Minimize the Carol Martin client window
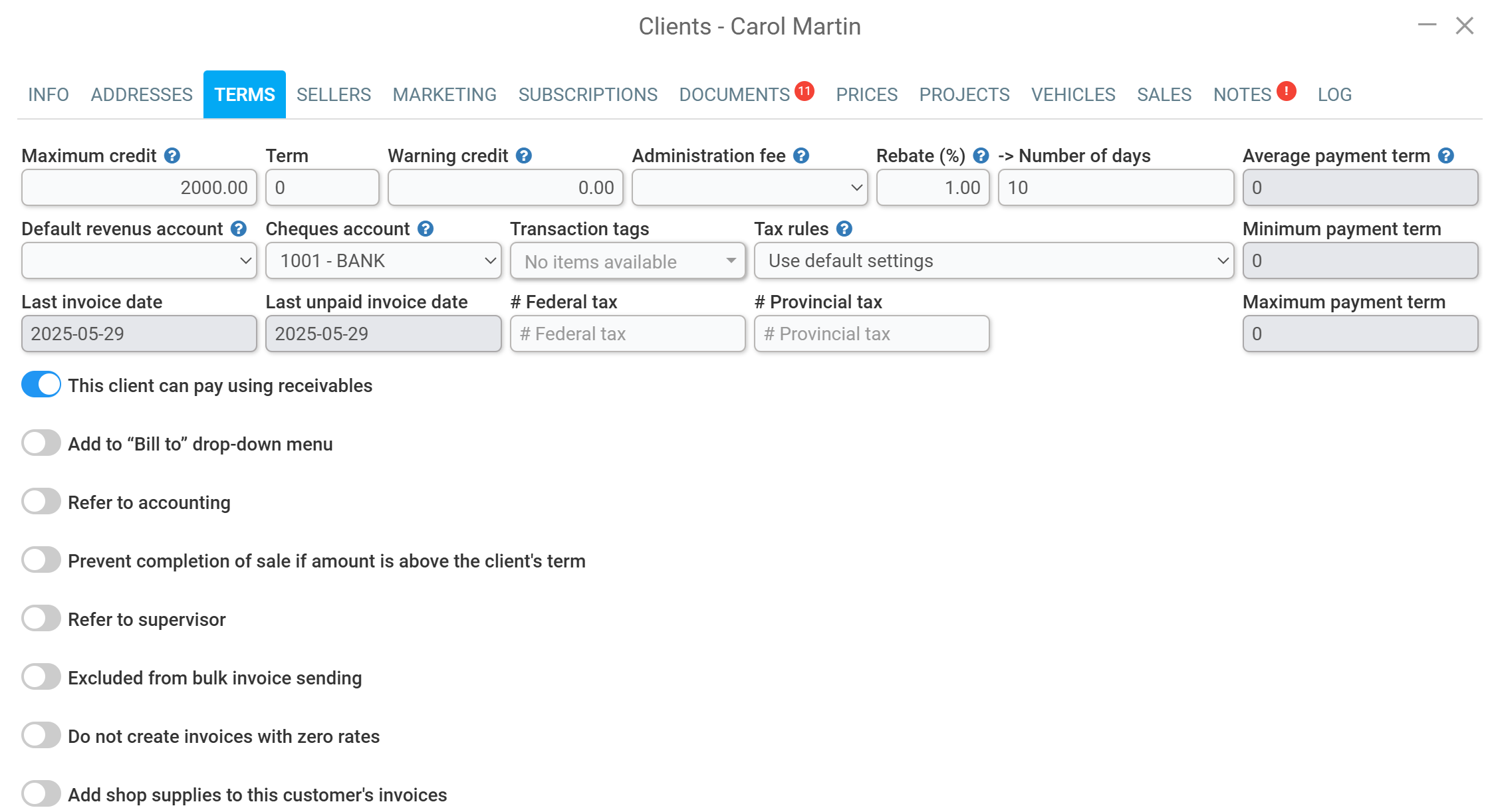This screenshot has height=812, width=1490. (x=1426, y=26)
